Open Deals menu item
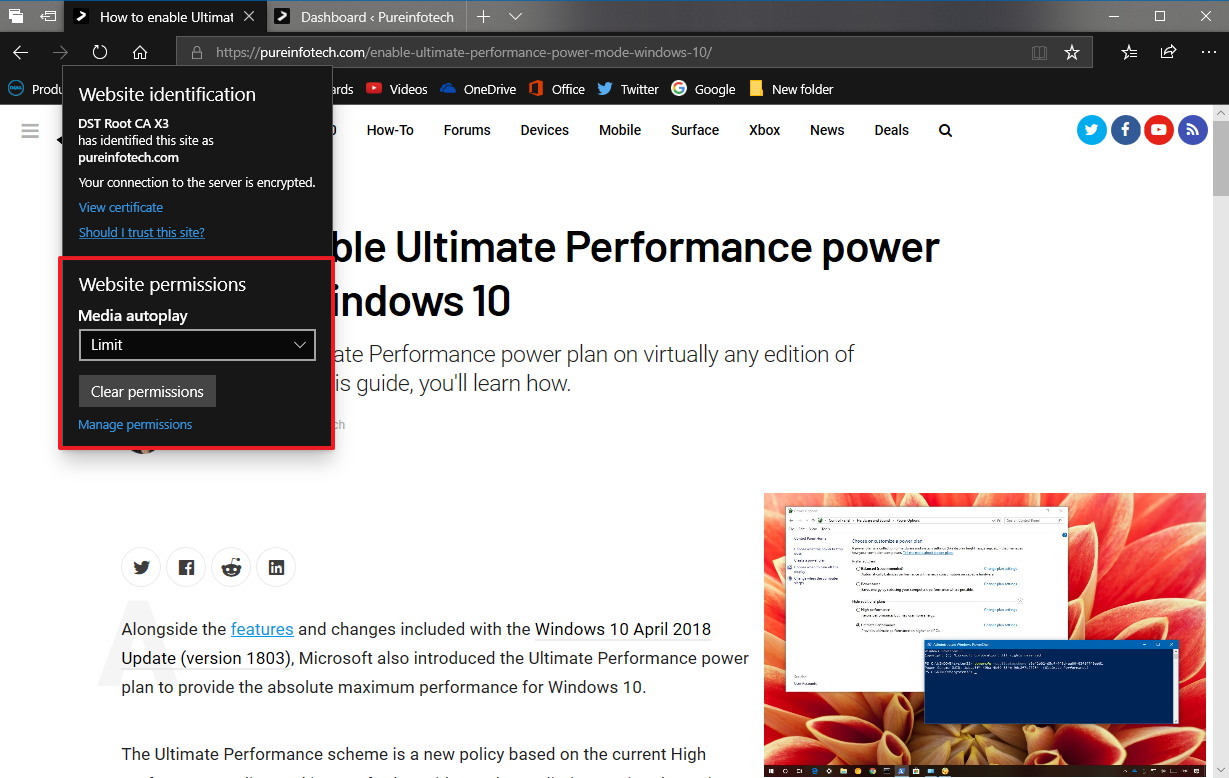 click(891, 130)
